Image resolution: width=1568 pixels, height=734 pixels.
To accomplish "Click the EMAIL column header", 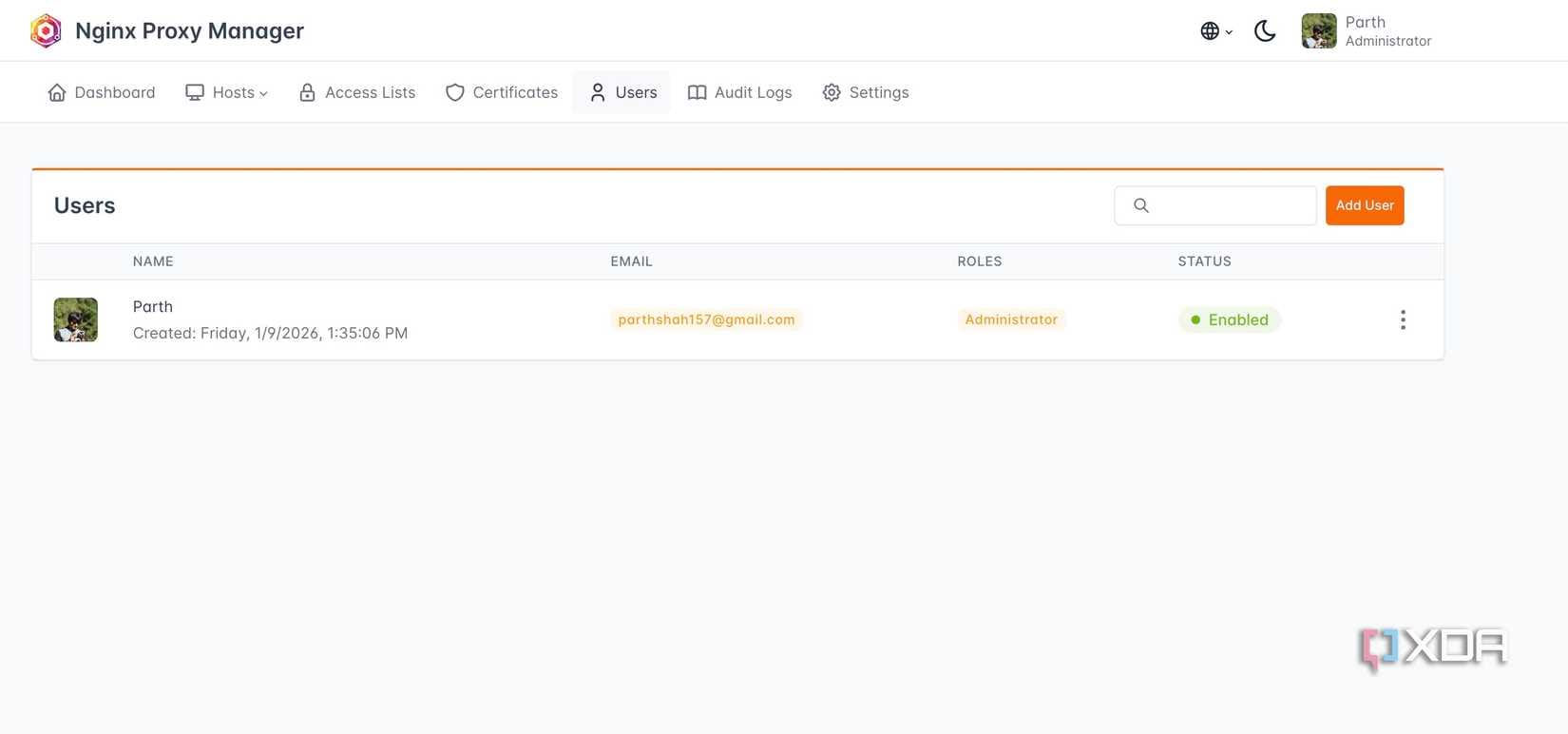I will pyautogui.click(x=632, y=261).
